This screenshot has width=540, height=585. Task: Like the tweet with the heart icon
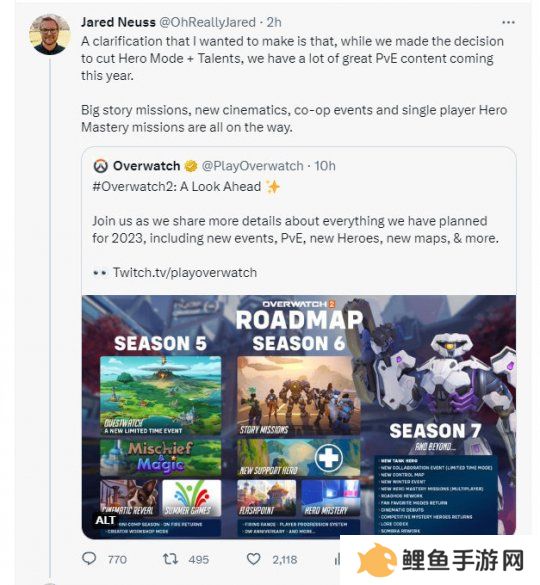click(254, 559)
